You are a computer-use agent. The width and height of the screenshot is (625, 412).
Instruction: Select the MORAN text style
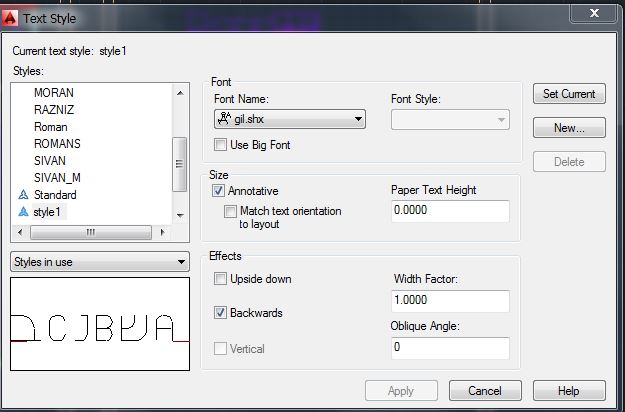click(54, 93)
